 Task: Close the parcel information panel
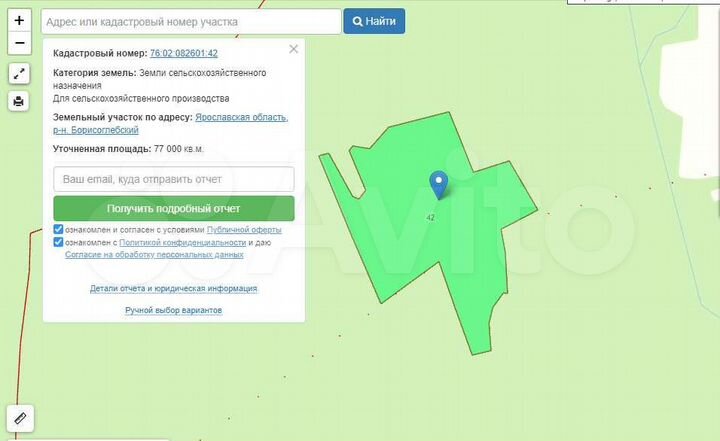pos(293,49)
